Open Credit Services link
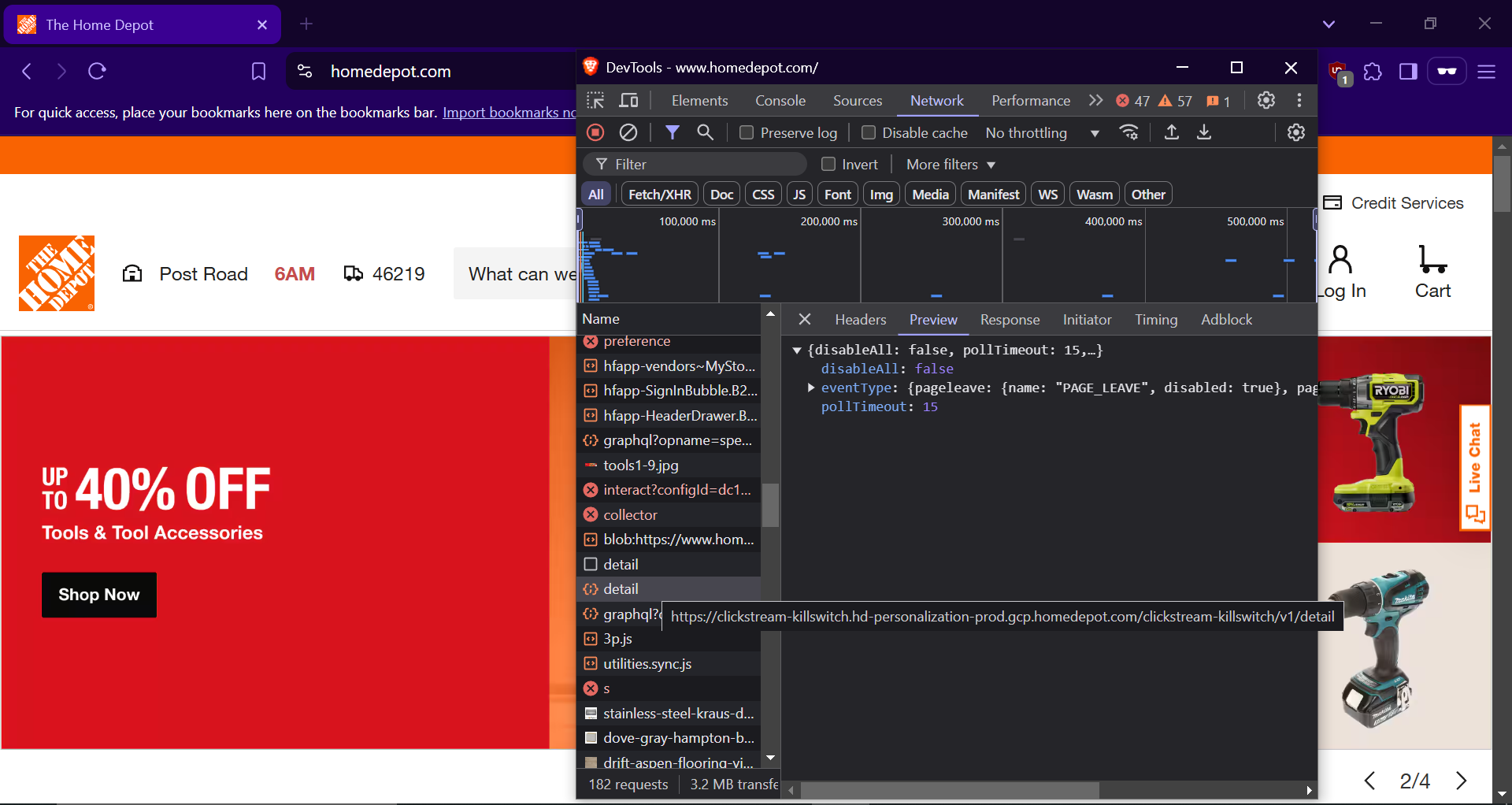Image resolution: width=1512 pixels, height=805 pixels. pos(1393,203)
